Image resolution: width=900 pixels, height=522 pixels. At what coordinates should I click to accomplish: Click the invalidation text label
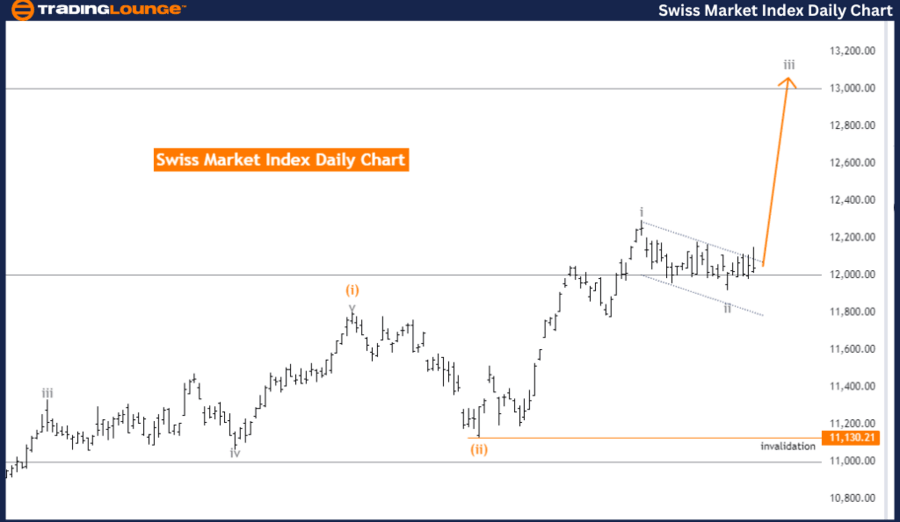tap(787, 446)
